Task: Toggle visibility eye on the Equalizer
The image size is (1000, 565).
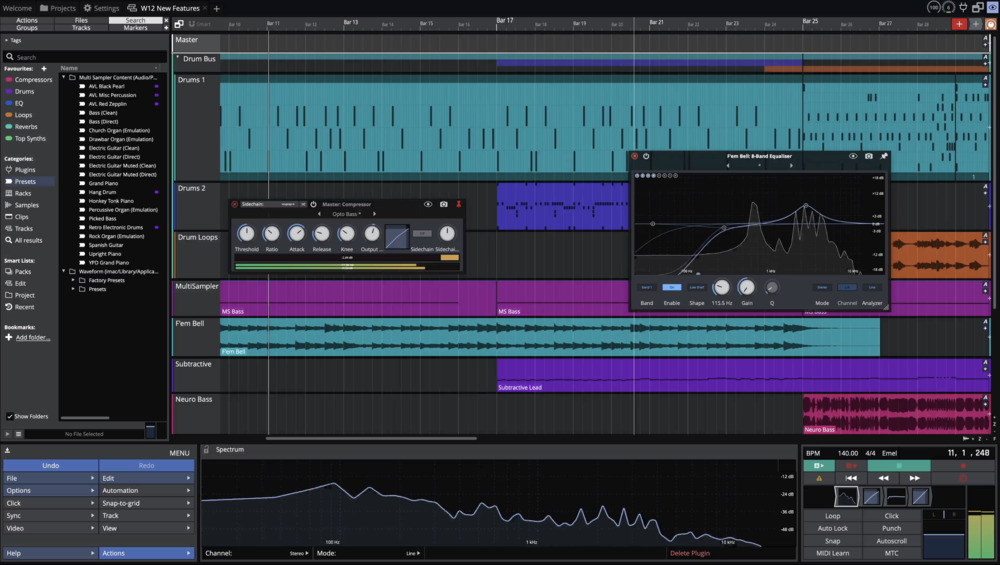Action: click(853, 156)
